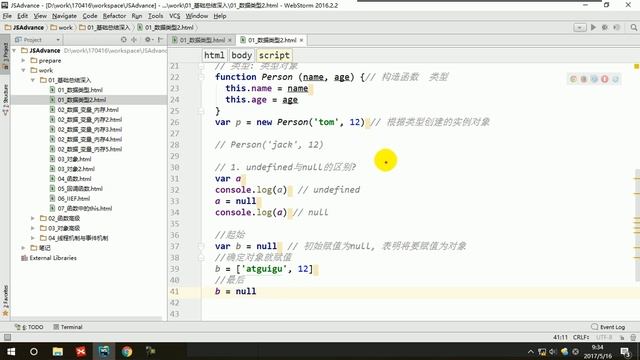This screenshot has height=360, width=640.
Task: Click scroll from source target icon
Action: [124, 40]
